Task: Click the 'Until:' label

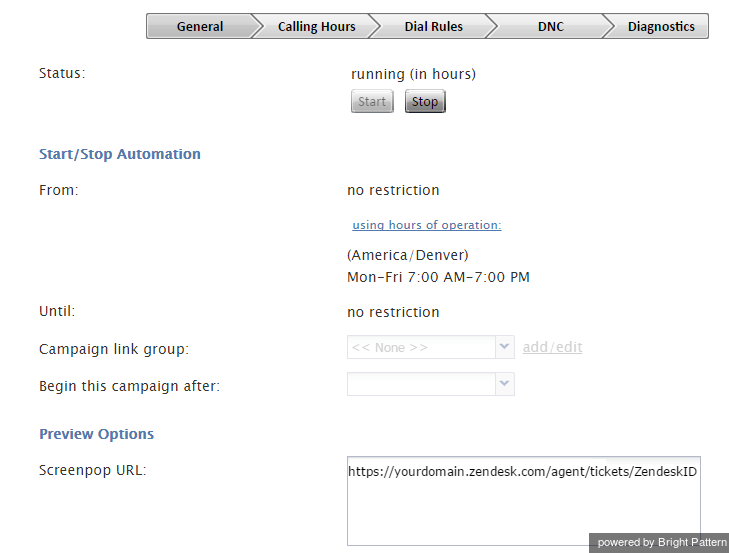Action: tap(57, 311)
